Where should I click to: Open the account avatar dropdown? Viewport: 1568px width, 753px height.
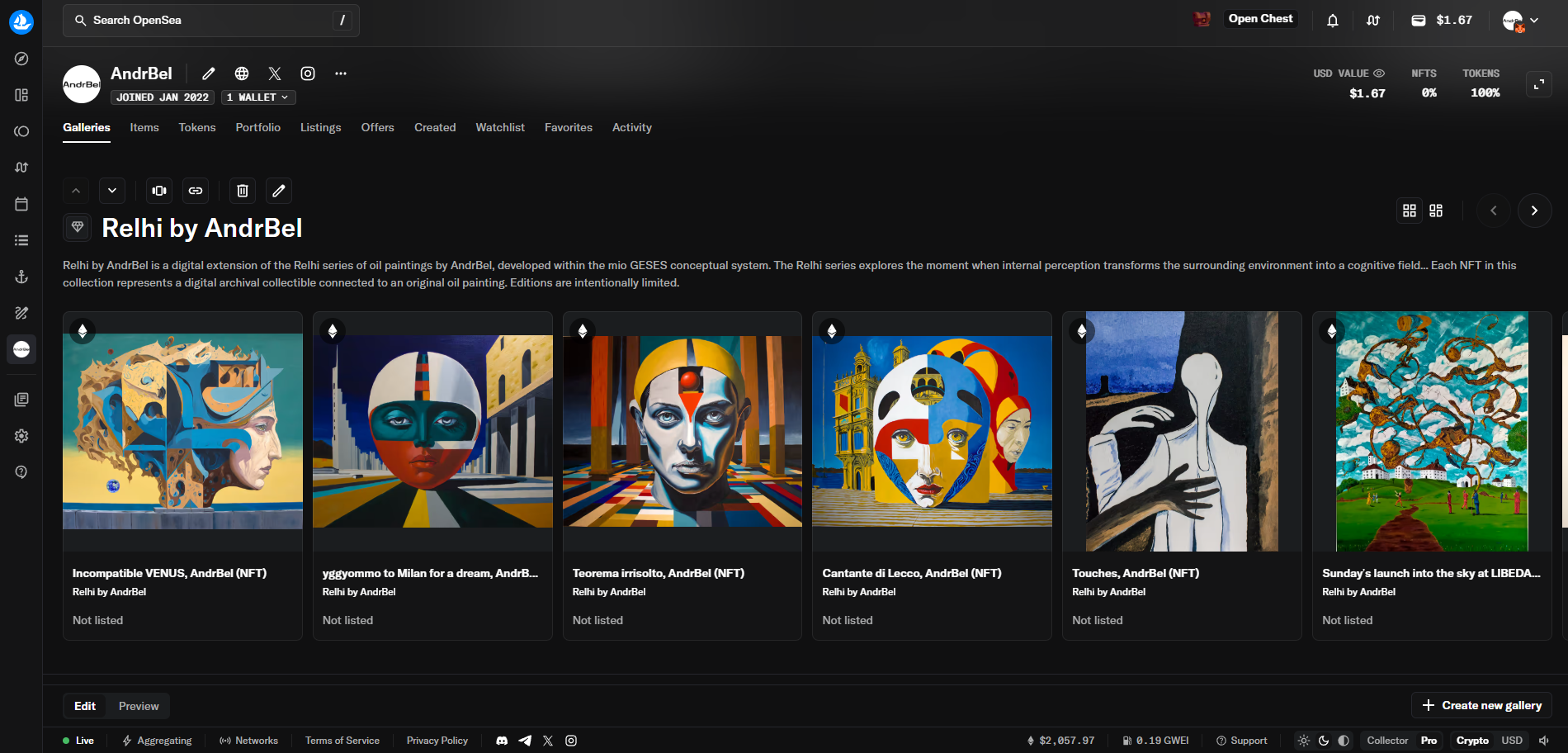[1520, 21]
